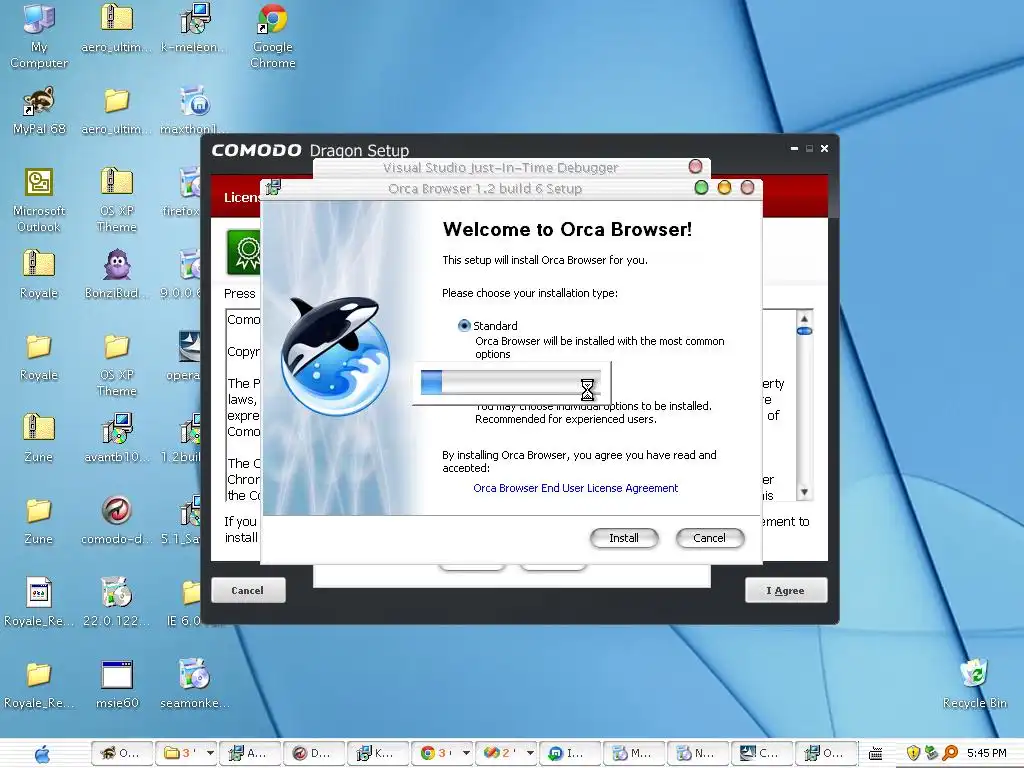Viewport: 1024px width, 768px height.
Task: Open the Recycle Bin
Action: (974, 684)
